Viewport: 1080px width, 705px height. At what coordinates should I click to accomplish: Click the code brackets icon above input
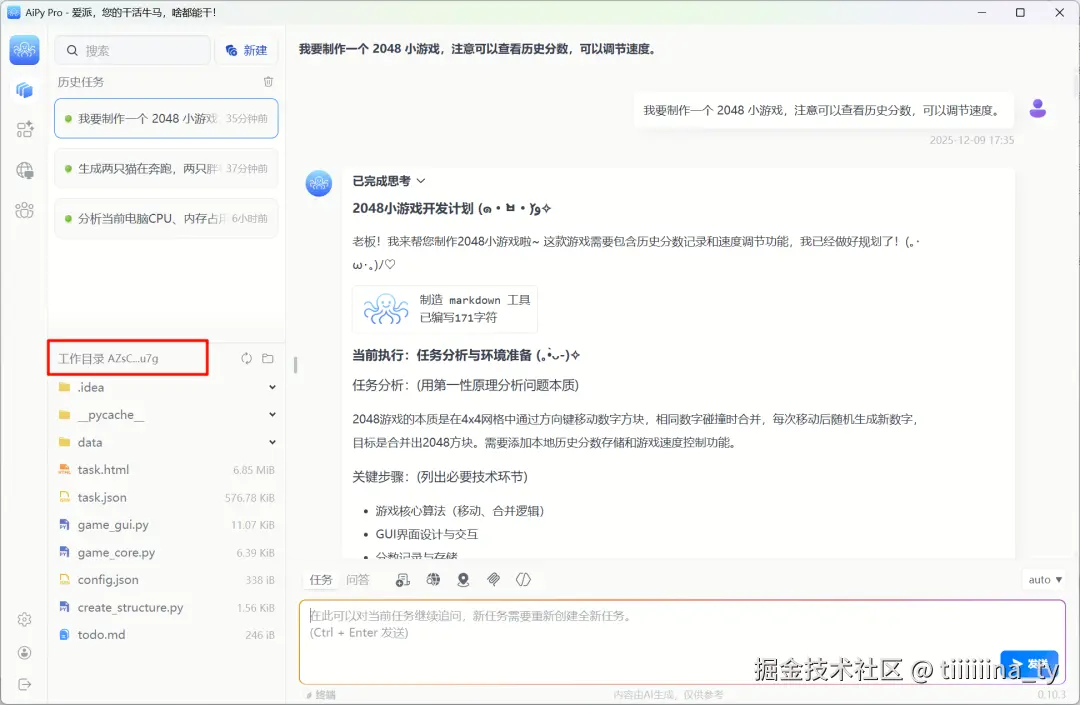point(523,580)
